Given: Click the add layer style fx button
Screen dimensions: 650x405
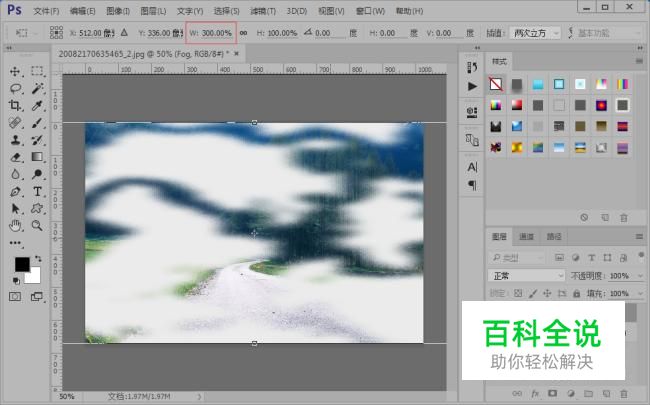Looking at the screenshot, I should [x=535, y=393].
